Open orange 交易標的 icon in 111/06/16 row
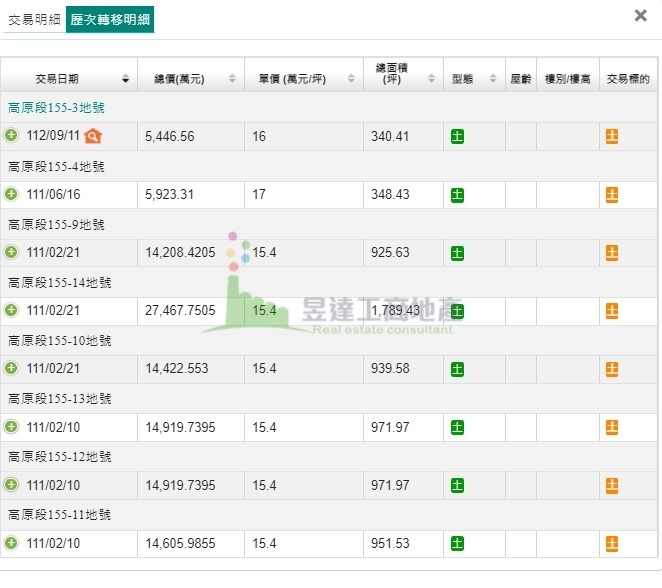The image size is (662, 588). tap(612, 195)
